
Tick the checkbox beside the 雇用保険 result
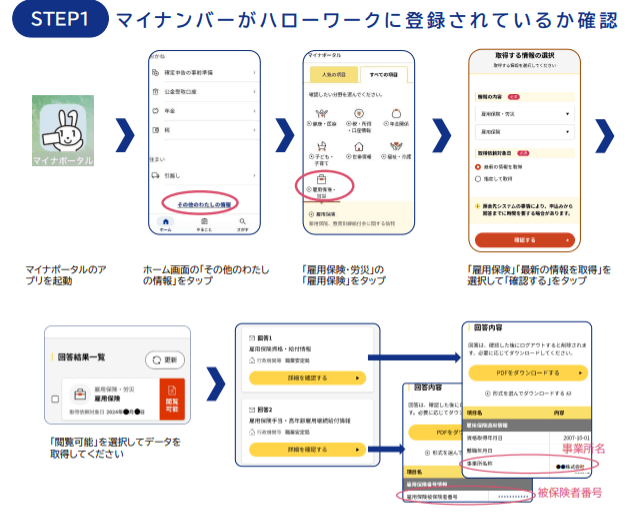(x=54, y=397)
